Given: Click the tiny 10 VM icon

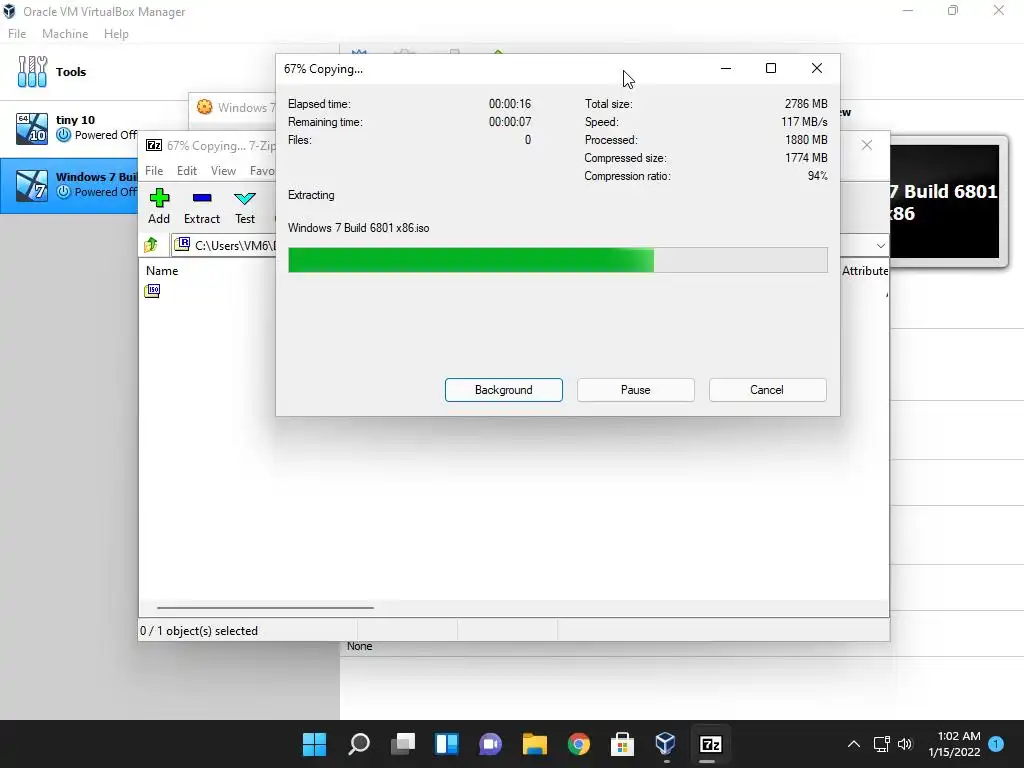Looking at the screenshot, I should [32, 128].
